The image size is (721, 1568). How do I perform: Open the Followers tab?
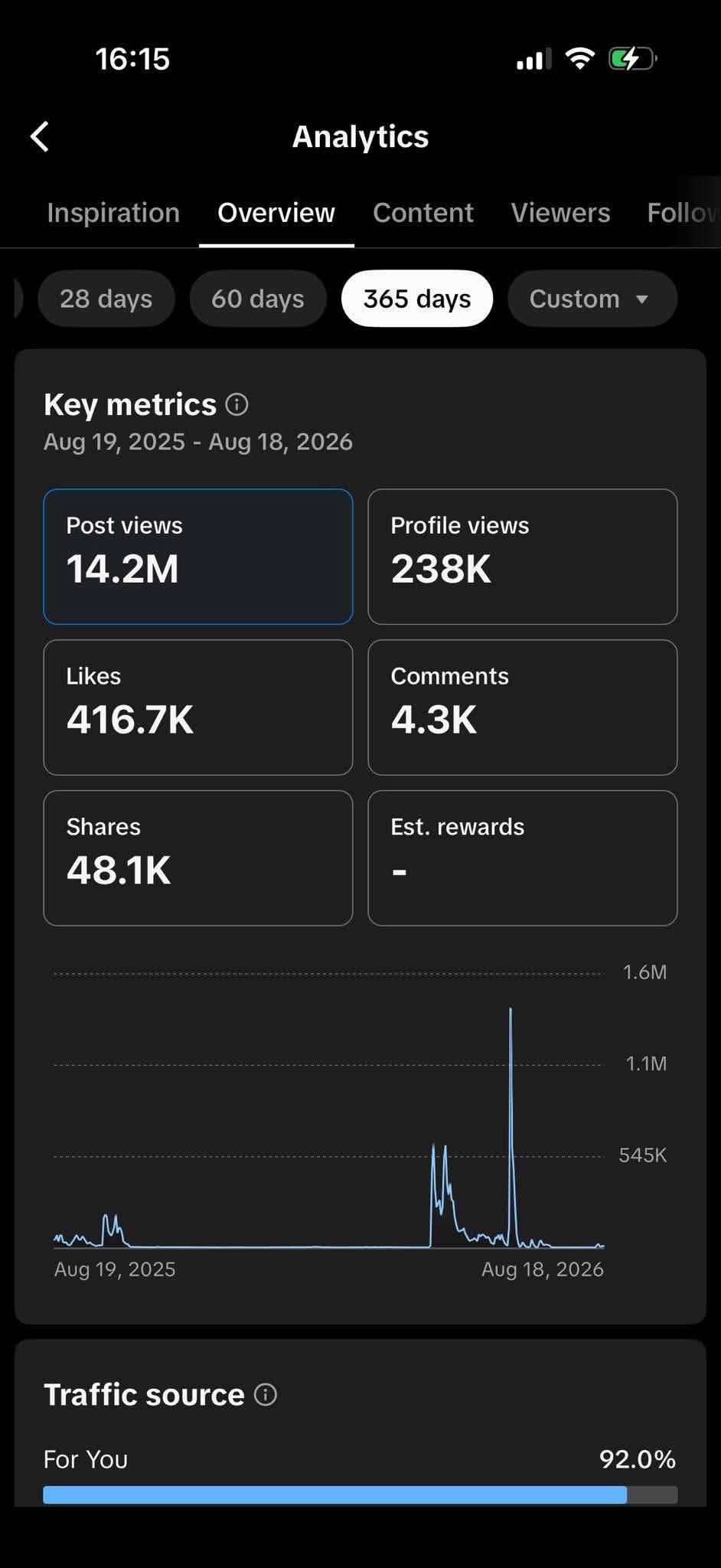683,213
